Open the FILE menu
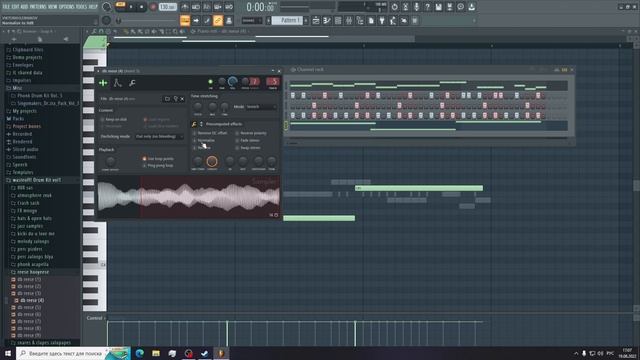 tap(6, 7)
